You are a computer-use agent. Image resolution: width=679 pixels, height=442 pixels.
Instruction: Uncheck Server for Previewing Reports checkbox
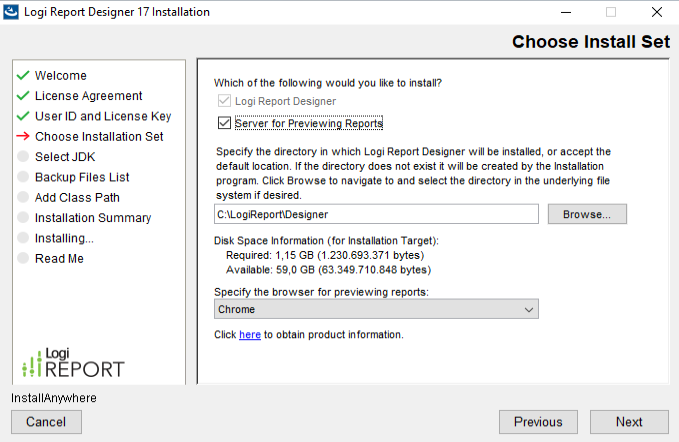[x=223, y=124]
